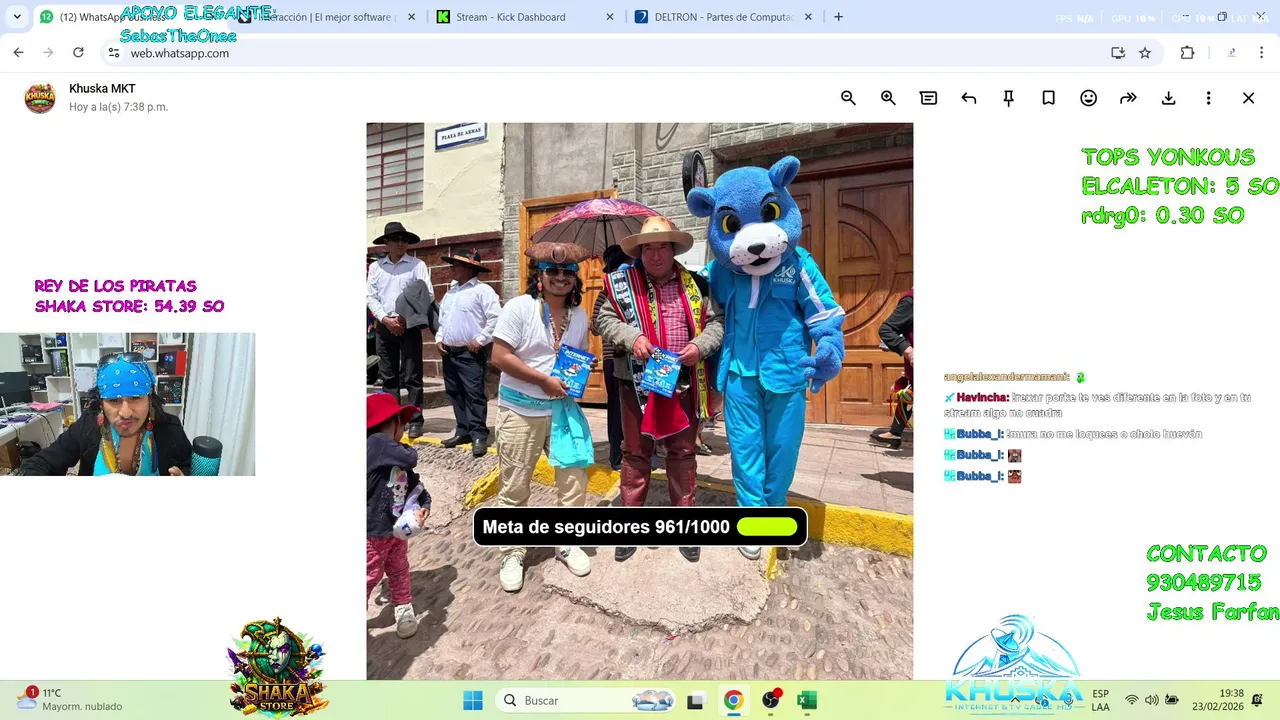Open OBS Studio from the taskbar
Screen dimensions: 1280x720
[771, 700]
